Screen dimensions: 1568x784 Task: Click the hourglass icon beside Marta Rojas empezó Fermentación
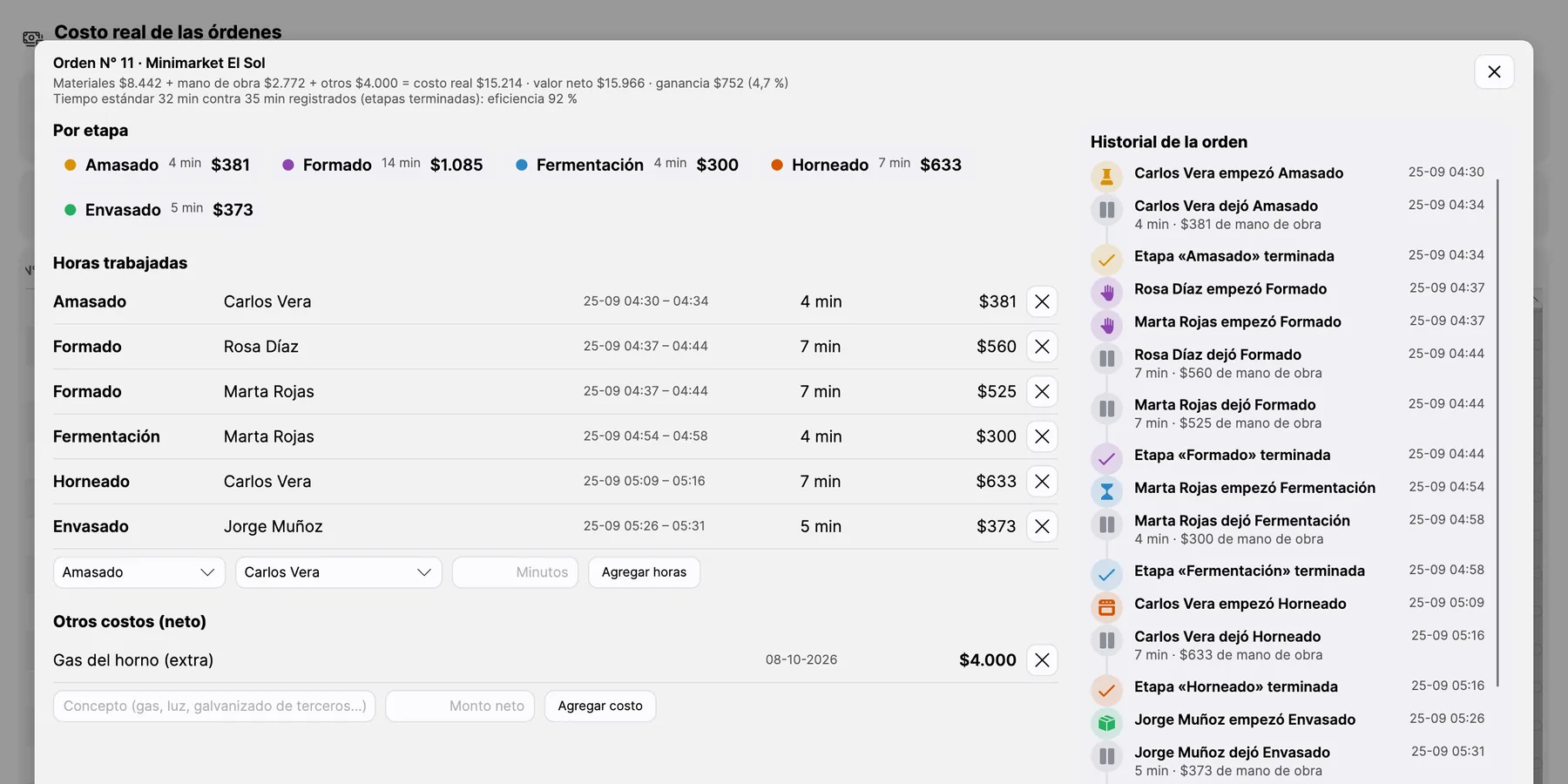1106,491
